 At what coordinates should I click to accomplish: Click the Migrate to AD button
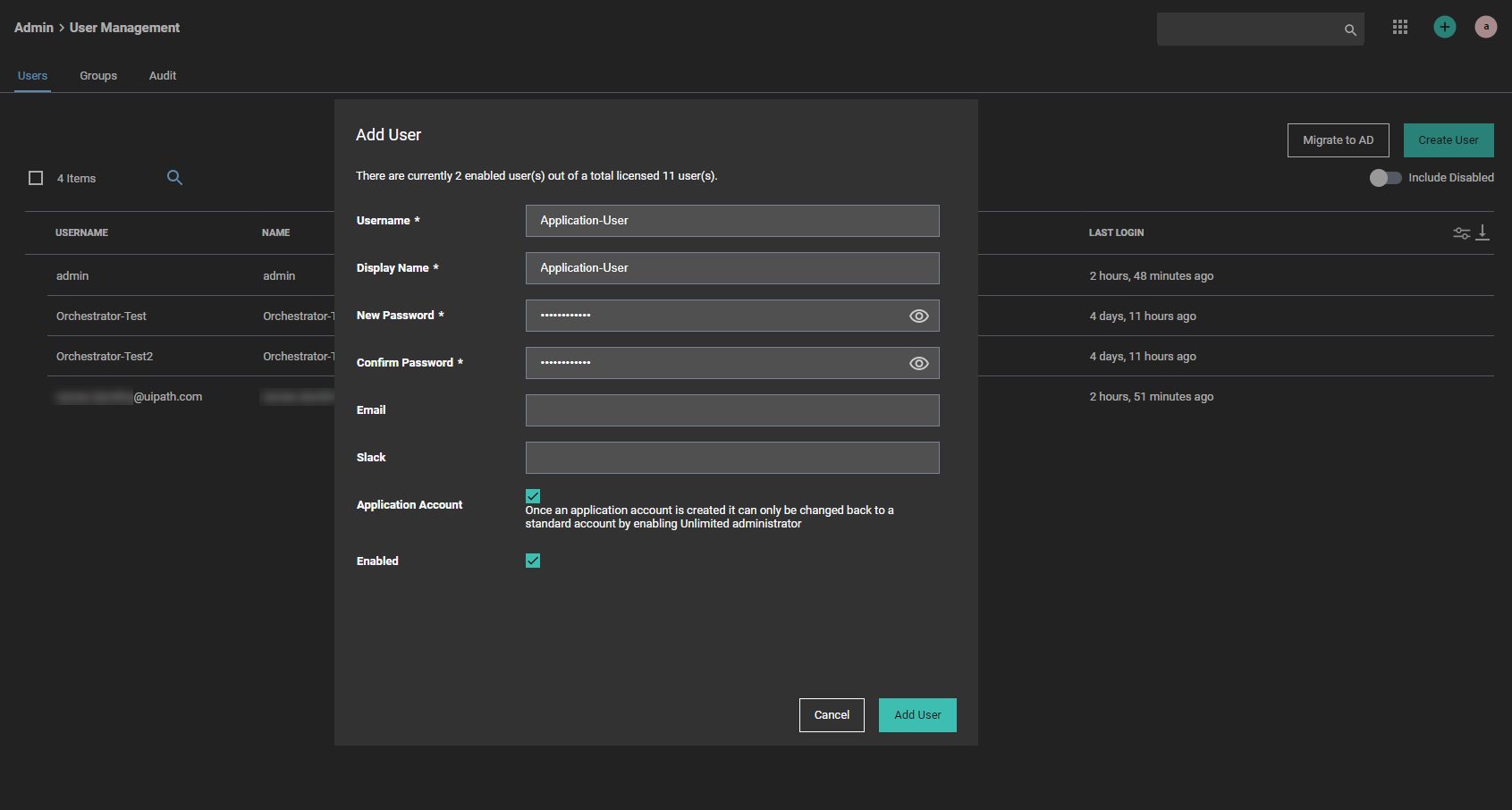[x=1338, y=140]
